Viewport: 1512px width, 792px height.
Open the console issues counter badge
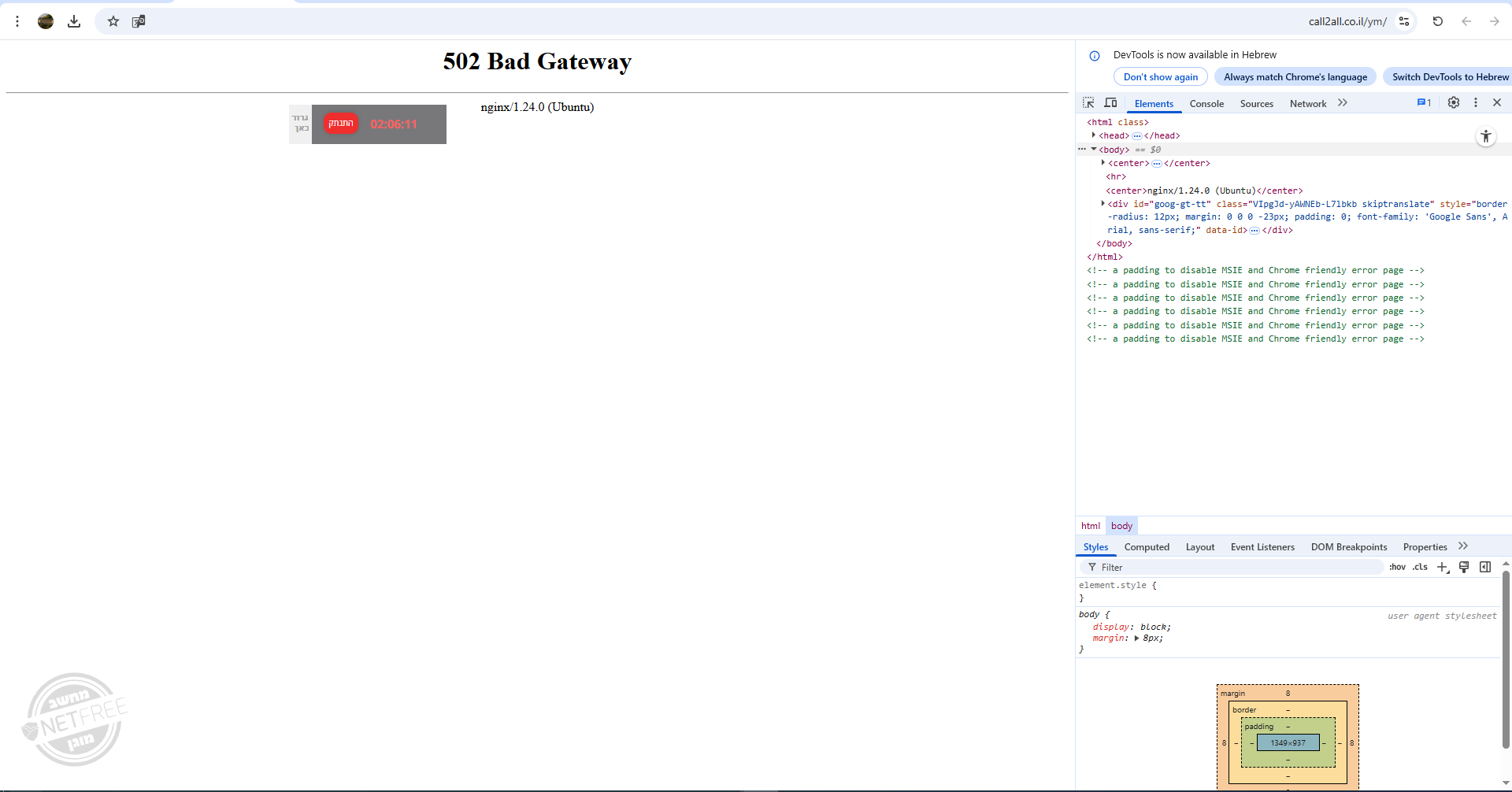[1424, 102]
